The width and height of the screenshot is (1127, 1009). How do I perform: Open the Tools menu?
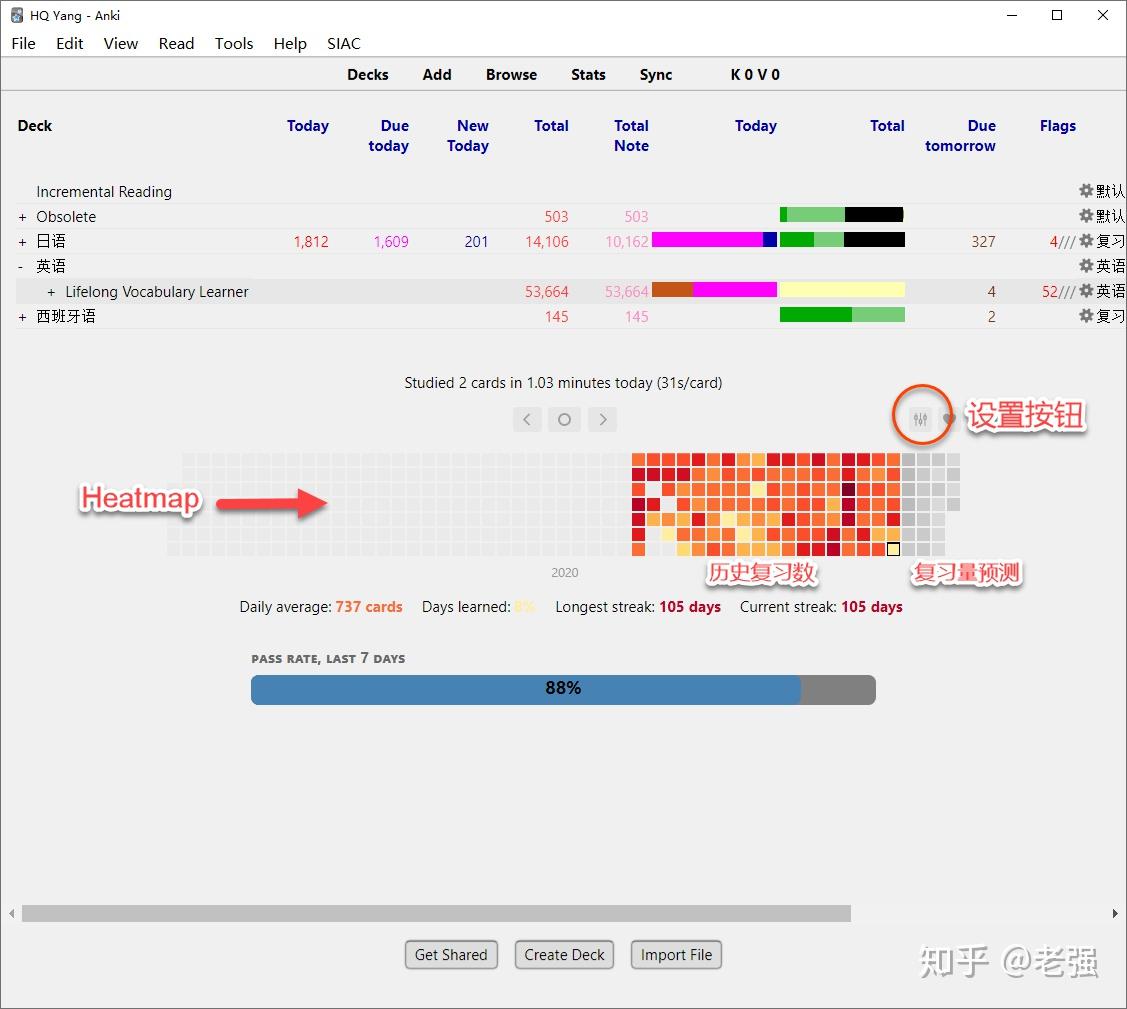coord(233,43)
